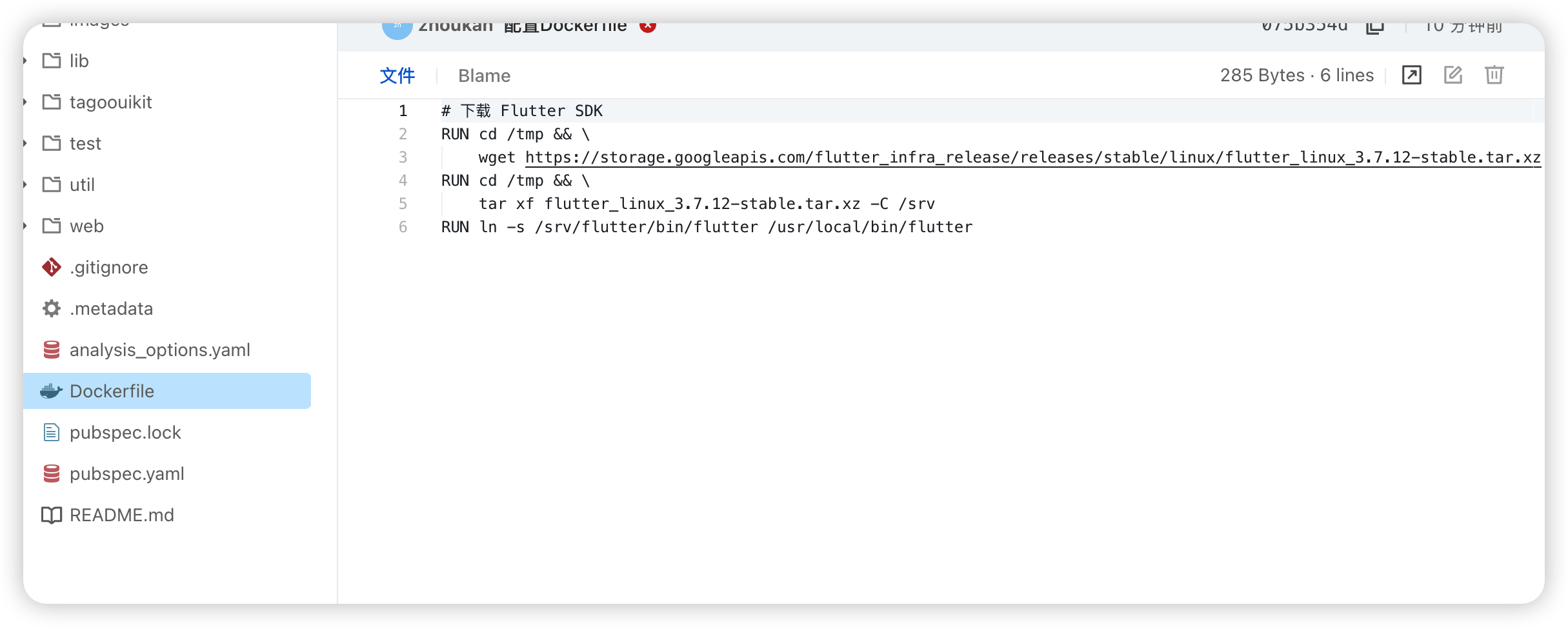
Task: Copy the commit SHA with the copy icon
Action: pyautogui.click(x=1374, y=27)
